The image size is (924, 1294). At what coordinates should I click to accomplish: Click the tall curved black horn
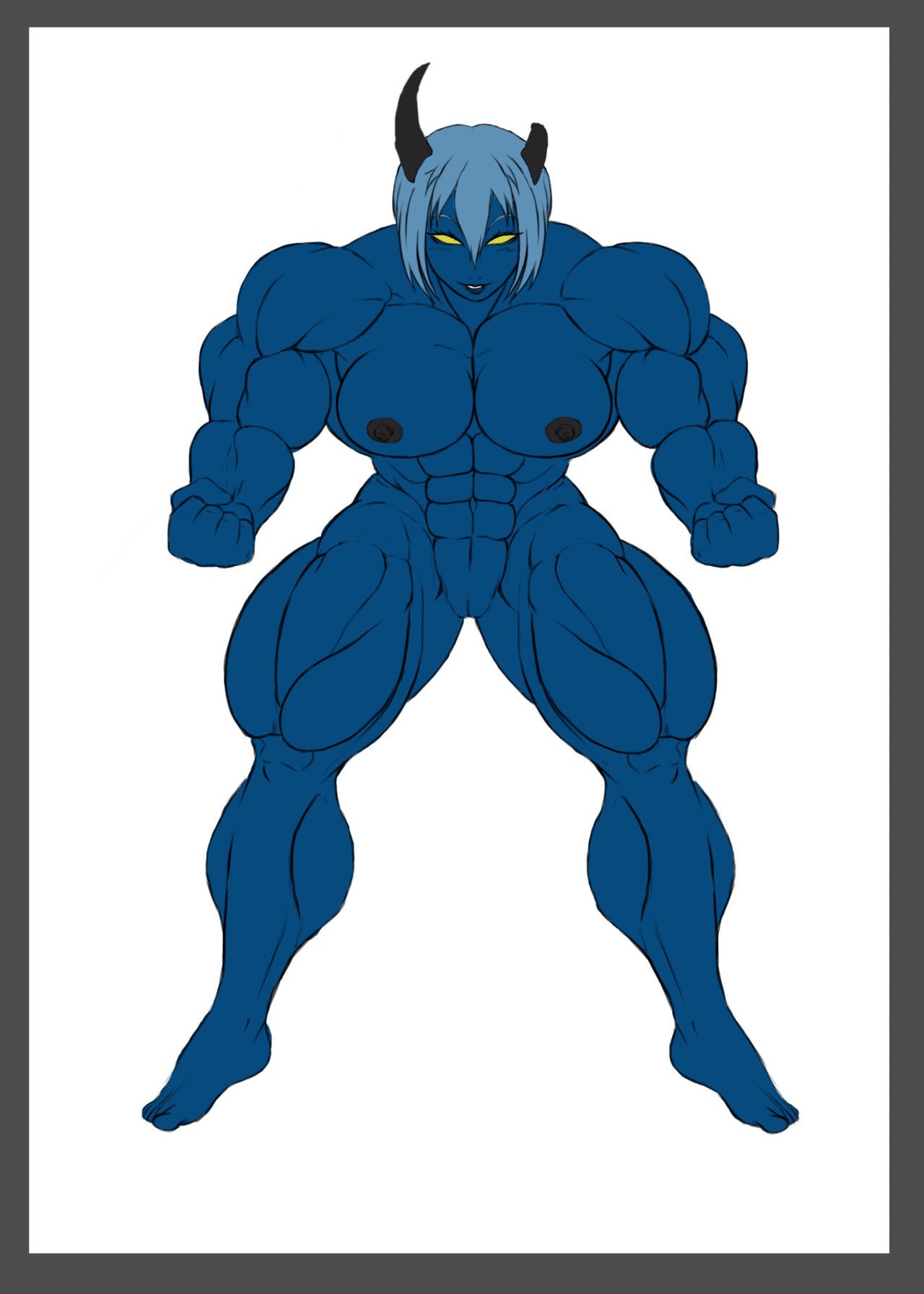tap(409, 123)
